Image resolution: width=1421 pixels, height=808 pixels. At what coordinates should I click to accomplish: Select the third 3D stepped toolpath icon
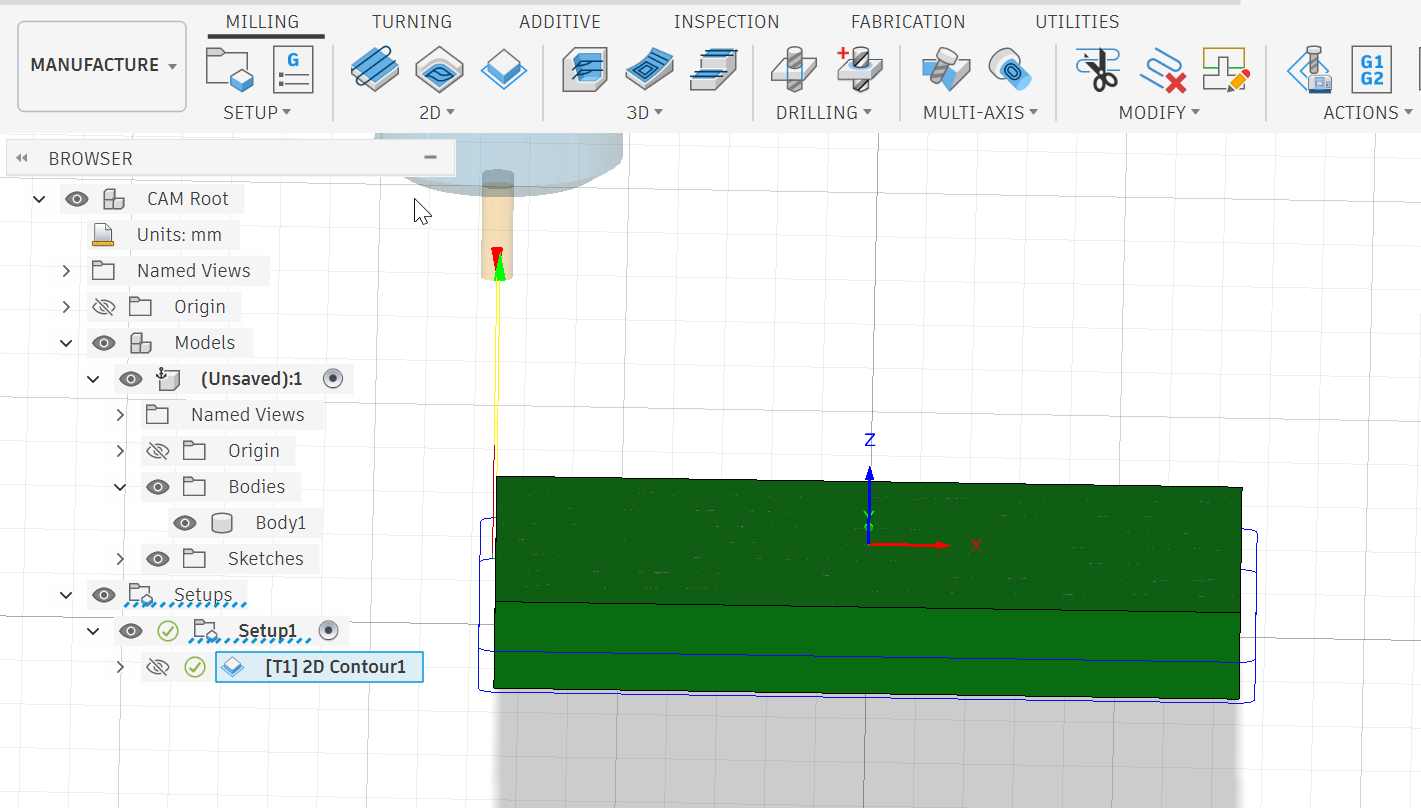(x=713, y=69)
